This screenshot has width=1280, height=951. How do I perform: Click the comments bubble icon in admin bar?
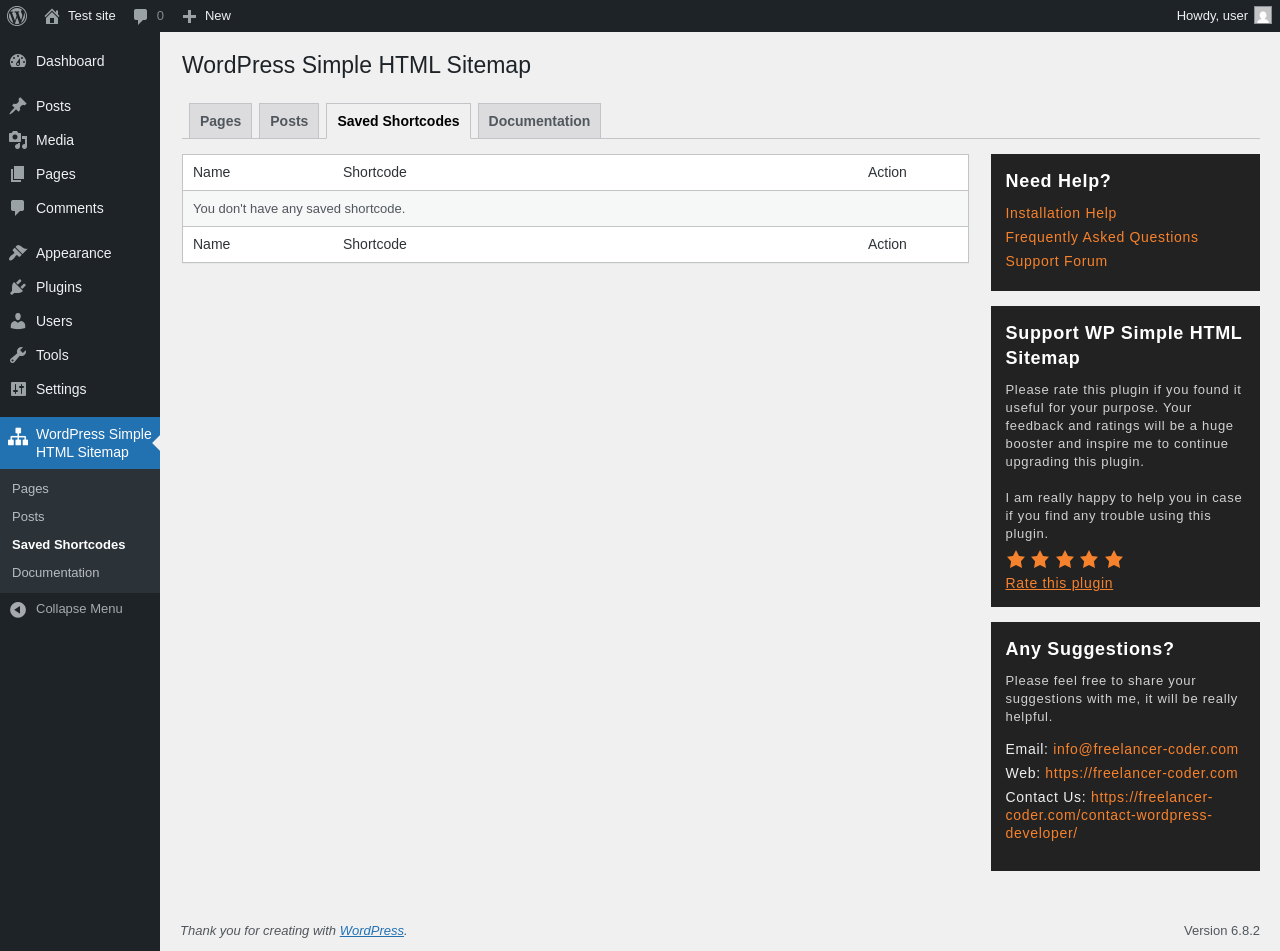(141, 16)
